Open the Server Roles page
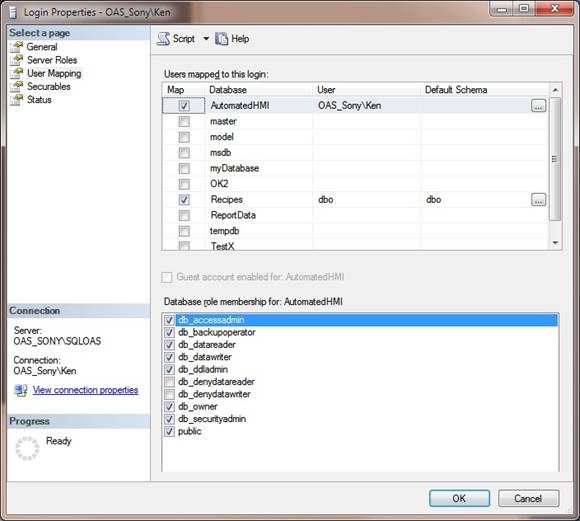This screenshot has height=521, width=580. [52, 60]
